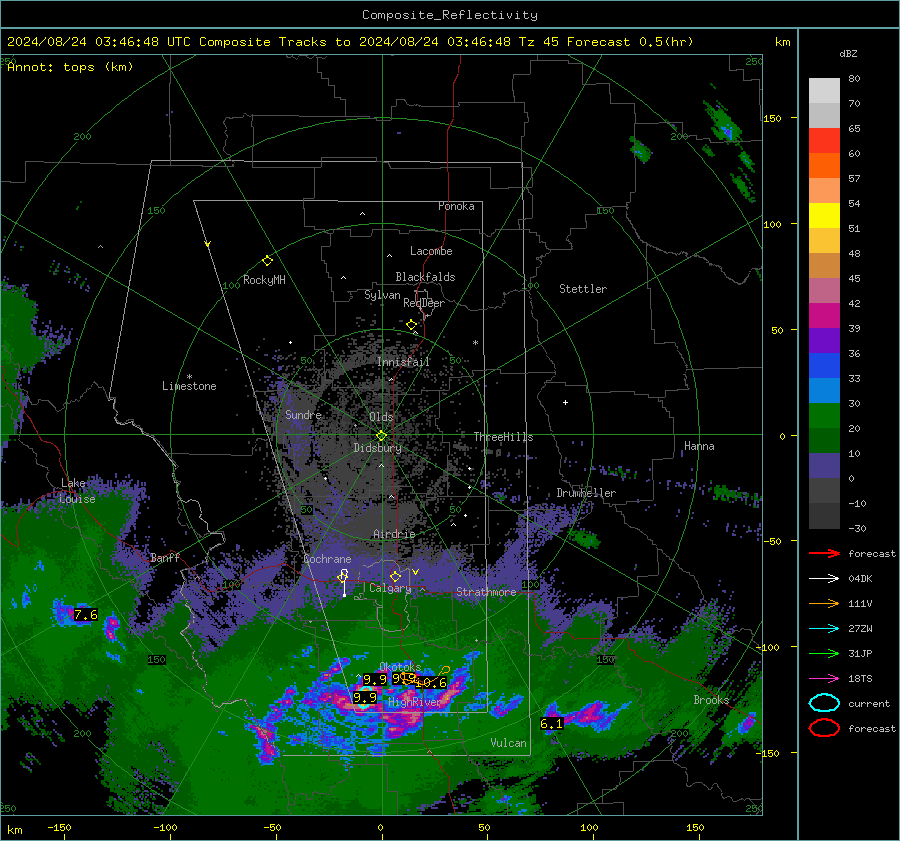
Task: Click the 100 tick on right km axis
Action: coord(772,224)
